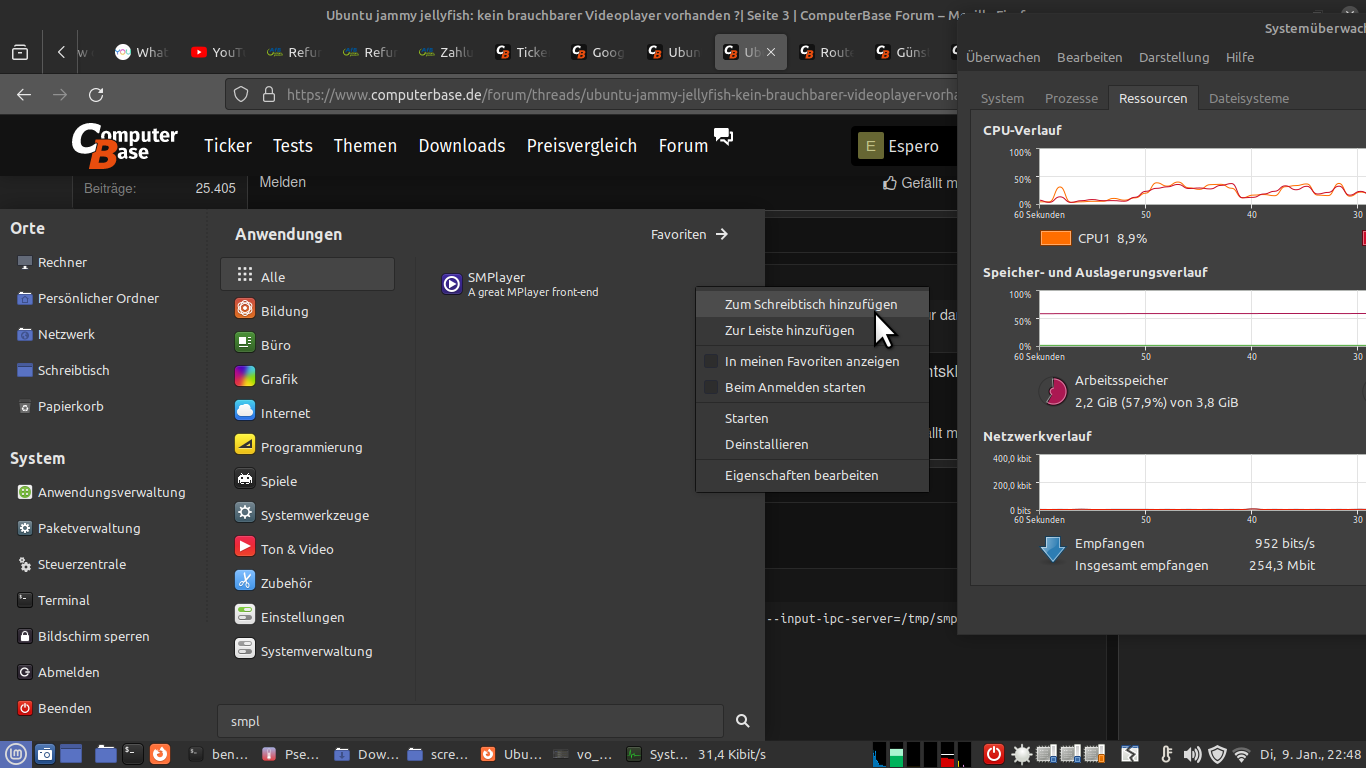This screenshot has height=768, width=1366.
Task: Click the padlock site info icon
Action: (268, 95)
